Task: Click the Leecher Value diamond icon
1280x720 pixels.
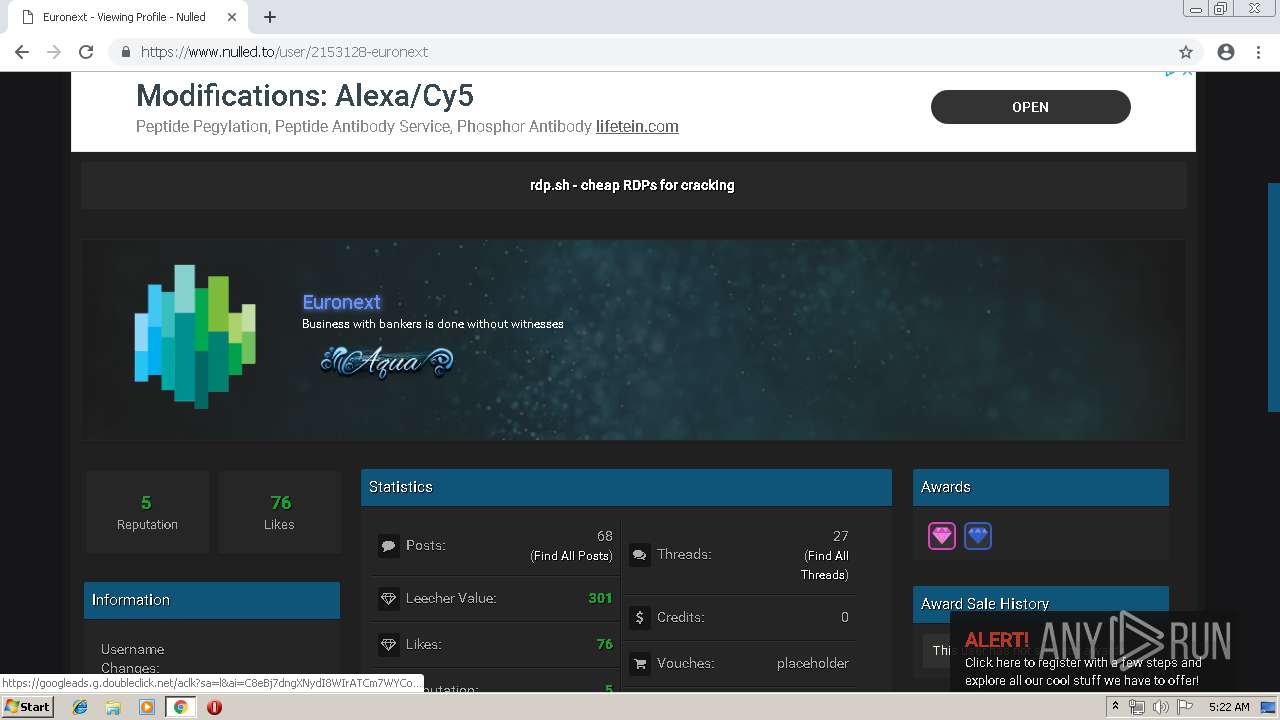Action: pos(388,599)
